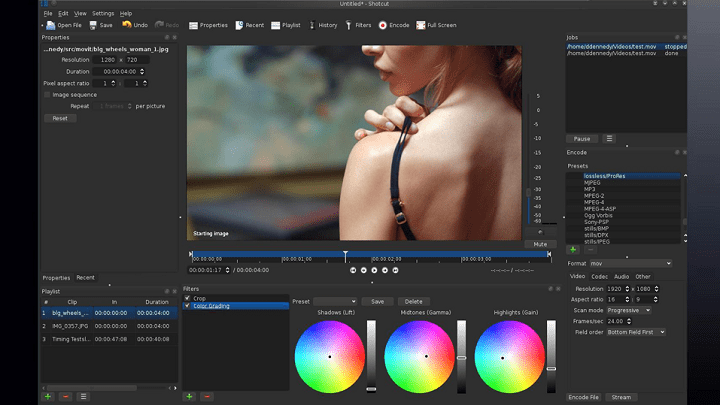Click the Mute button

click(x=539, y=243)
